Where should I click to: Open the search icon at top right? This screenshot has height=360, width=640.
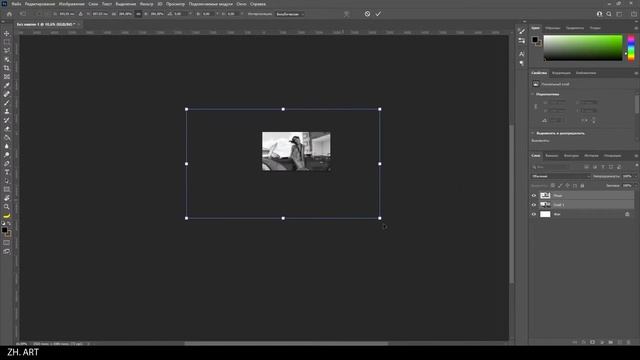click(x=609, y=14)
